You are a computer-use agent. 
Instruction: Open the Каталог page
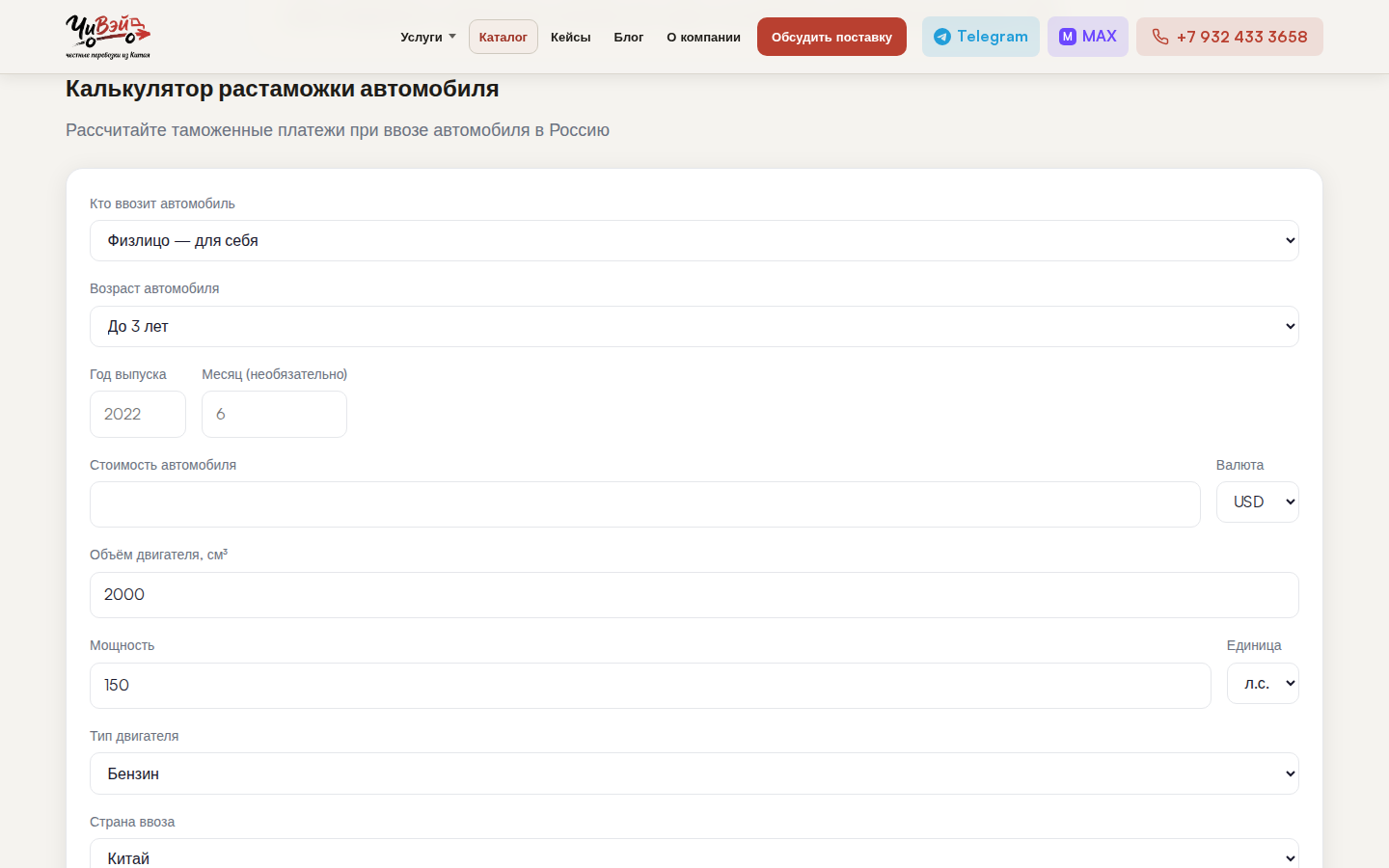coord(504,37)
